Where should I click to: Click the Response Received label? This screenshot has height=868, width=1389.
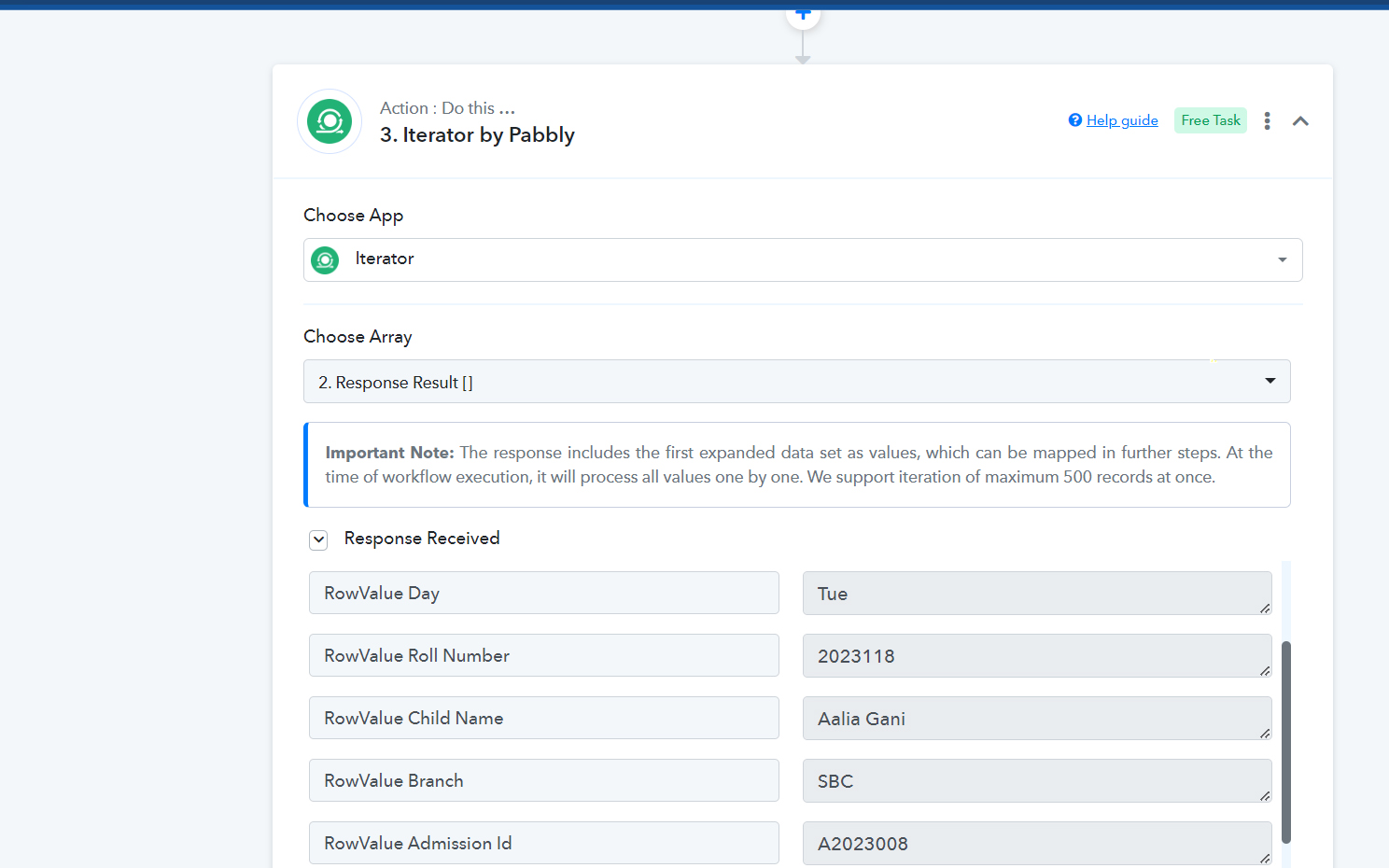422,539
